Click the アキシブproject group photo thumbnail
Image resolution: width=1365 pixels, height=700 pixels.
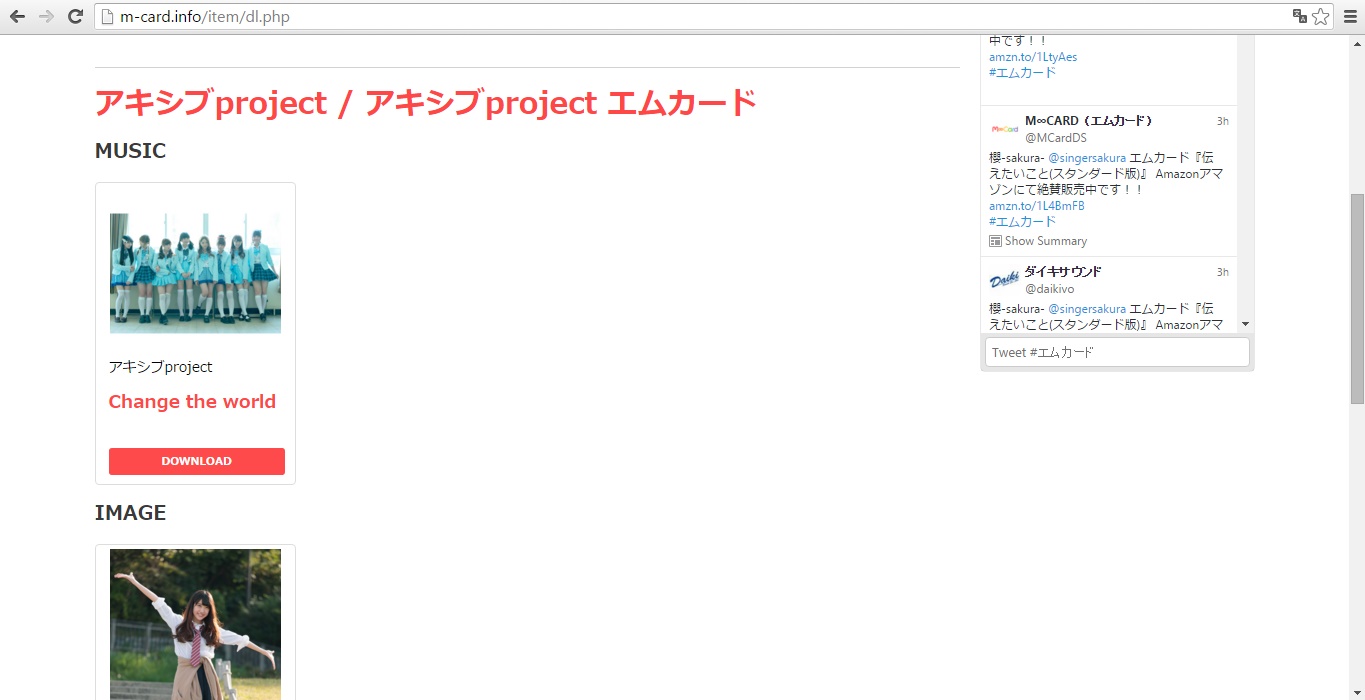click(x=195, y=272)
